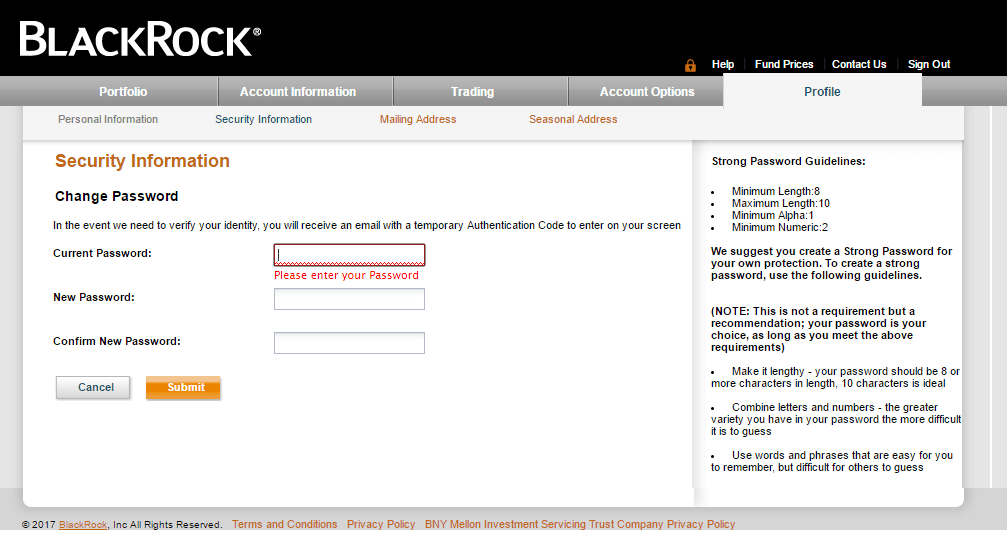This screenshot has height=538, width=1007.
Task: View Fund Prices page
Action: coord(784,65)
